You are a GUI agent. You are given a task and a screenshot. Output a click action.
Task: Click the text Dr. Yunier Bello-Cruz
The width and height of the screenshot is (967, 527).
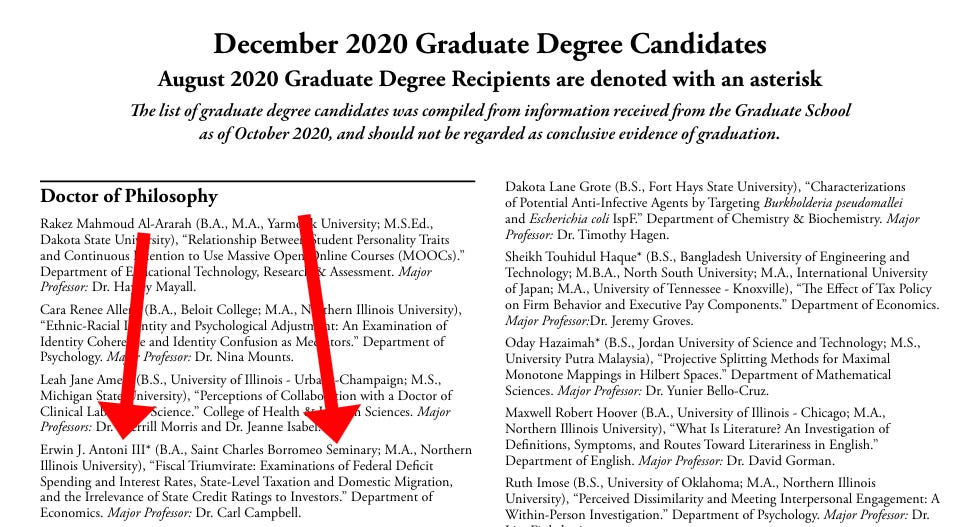[x=707, y=391]
